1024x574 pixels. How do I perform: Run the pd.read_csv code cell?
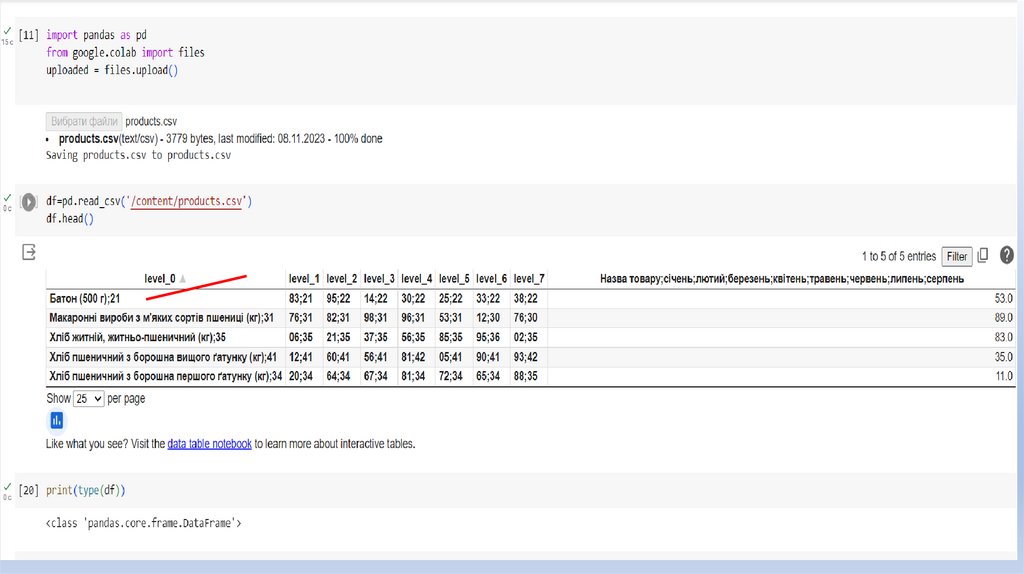point(29,202)
